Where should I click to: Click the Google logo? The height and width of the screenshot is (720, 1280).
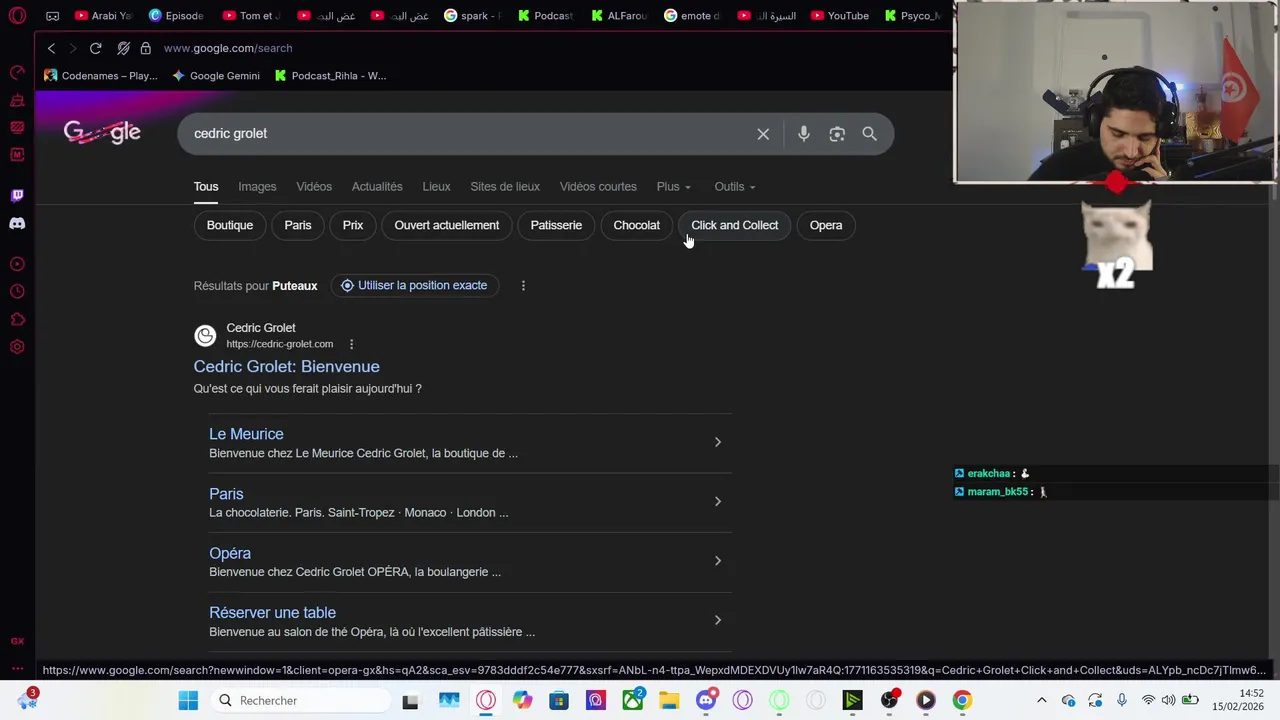pos(102,133)
